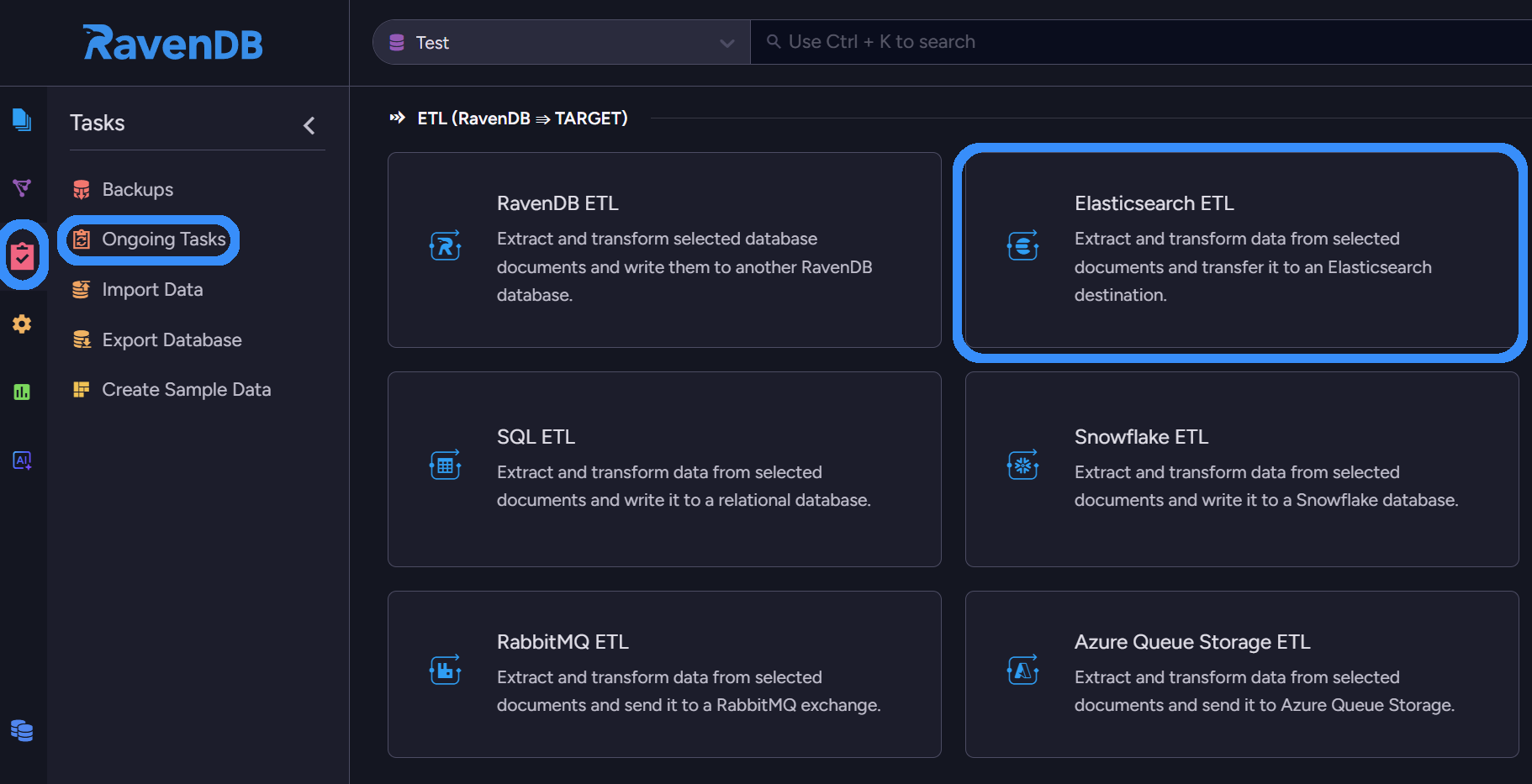Screen dimensions: 1532x784
Task: Open the AI Hub icon in the left rail
Action: tap(22, 460)
